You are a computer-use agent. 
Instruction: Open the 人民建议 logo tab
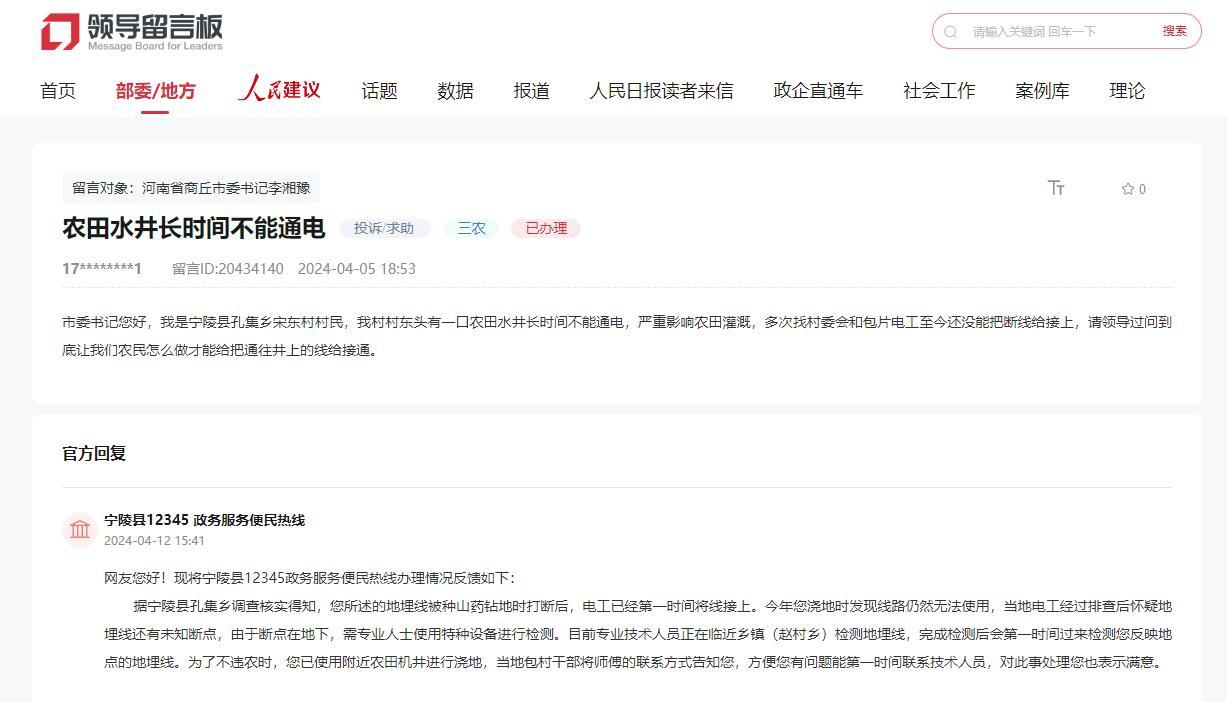pyautogui.click(x=279, y=90)
